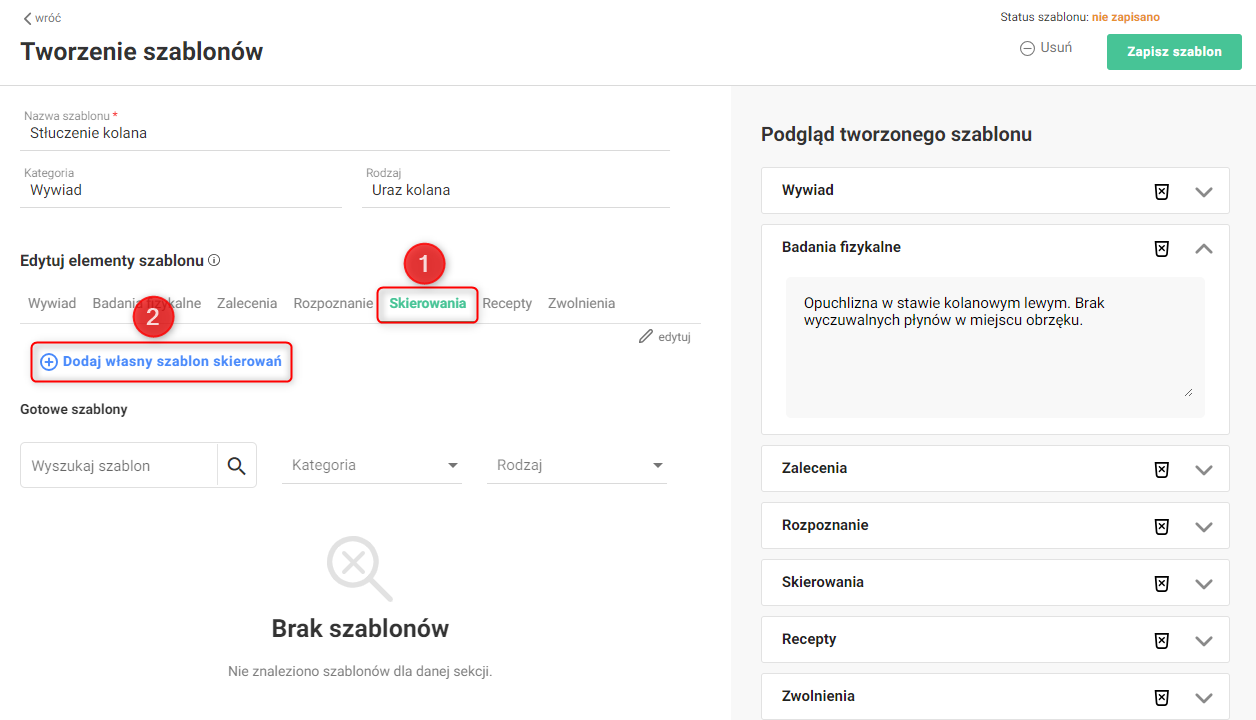Click Dodaj własny szablon skierowań
Image resolution: width=1256 pixels, height=720 pixels.
(161, 361)
